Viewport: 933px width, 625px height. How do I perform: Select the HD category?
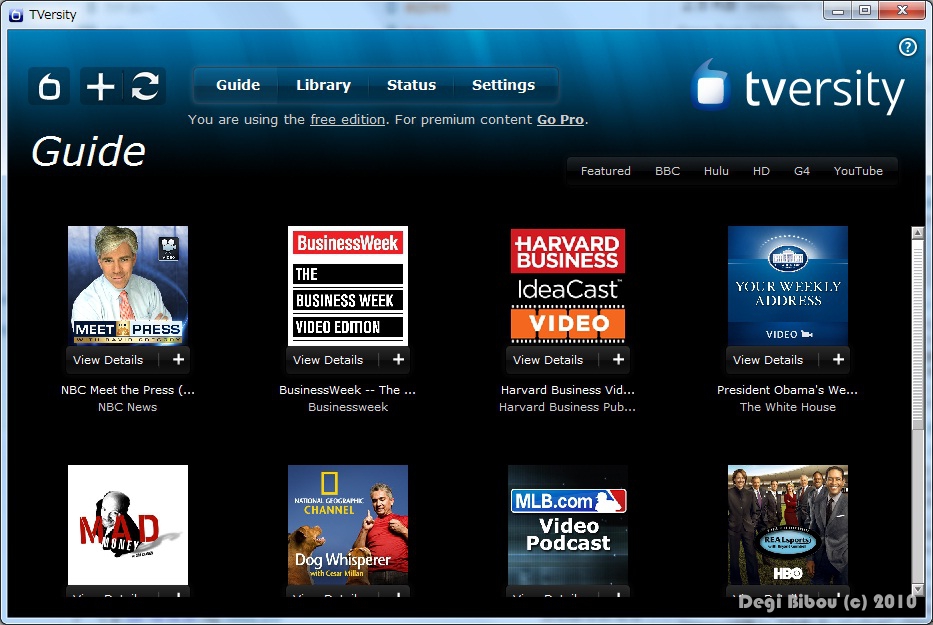pyautogui.click(x=761, y=171)
